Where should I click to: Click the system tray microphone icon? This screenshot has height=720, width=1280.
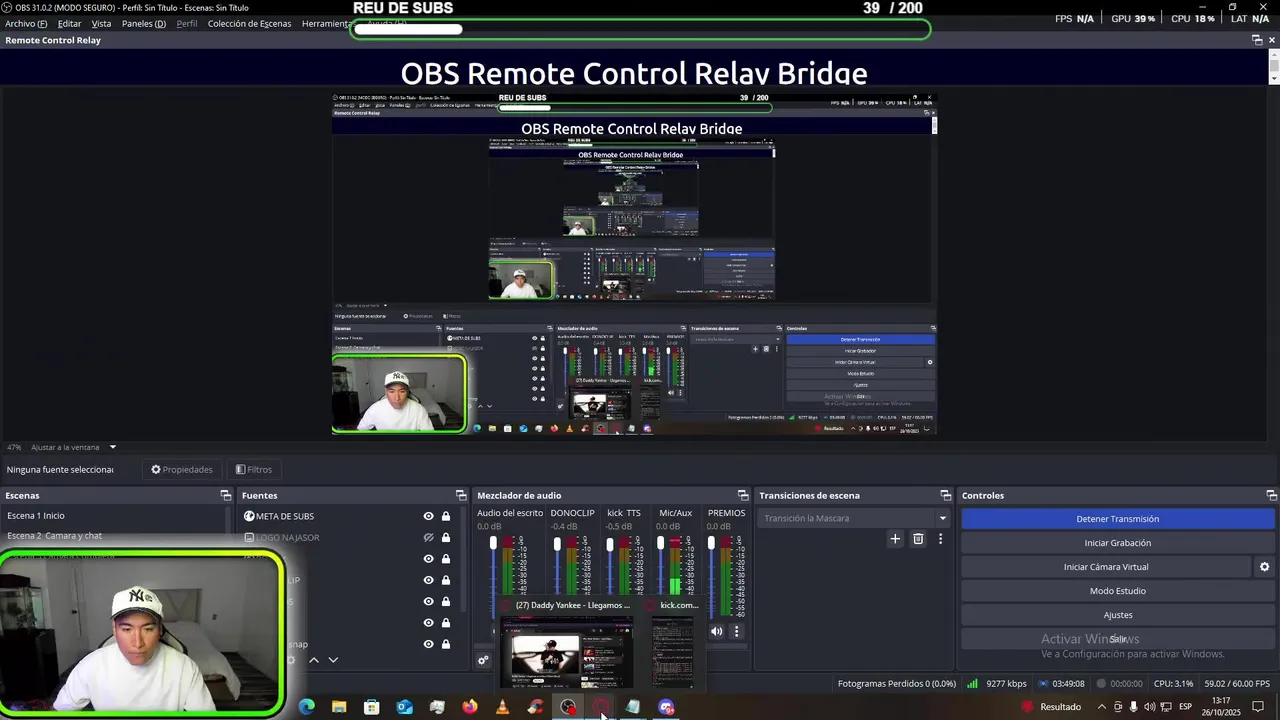click(x=1133, y=707)
